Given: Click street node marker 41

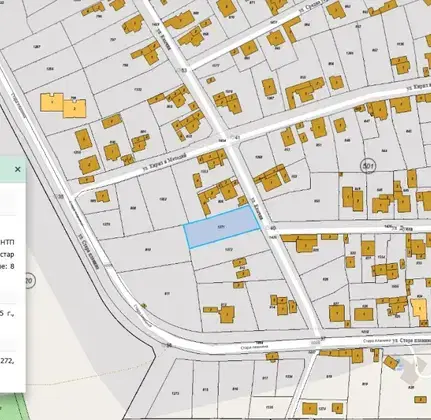Looking at the screenshot, I should (237, 138).
